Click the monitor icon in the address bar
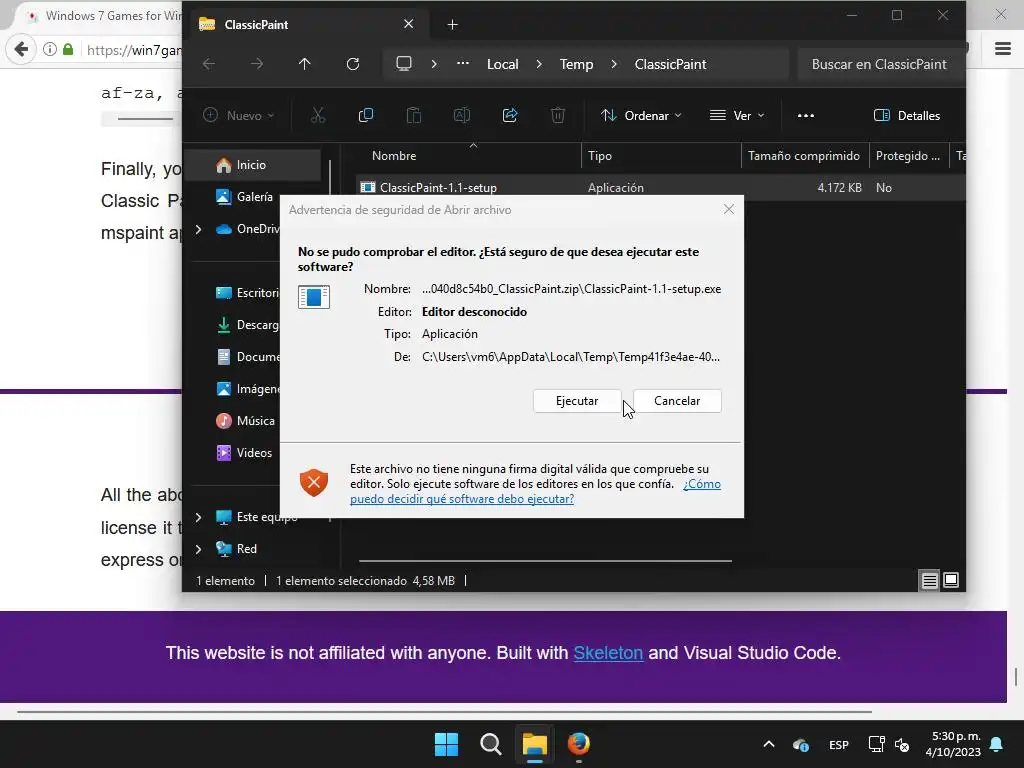The width and height of the screenshot is (1024, 768). (404, 64)
